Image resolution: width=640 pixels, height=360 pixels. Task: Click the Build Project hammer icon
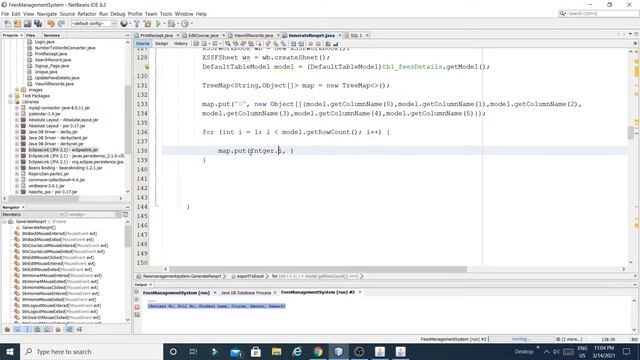pos(137,24)
